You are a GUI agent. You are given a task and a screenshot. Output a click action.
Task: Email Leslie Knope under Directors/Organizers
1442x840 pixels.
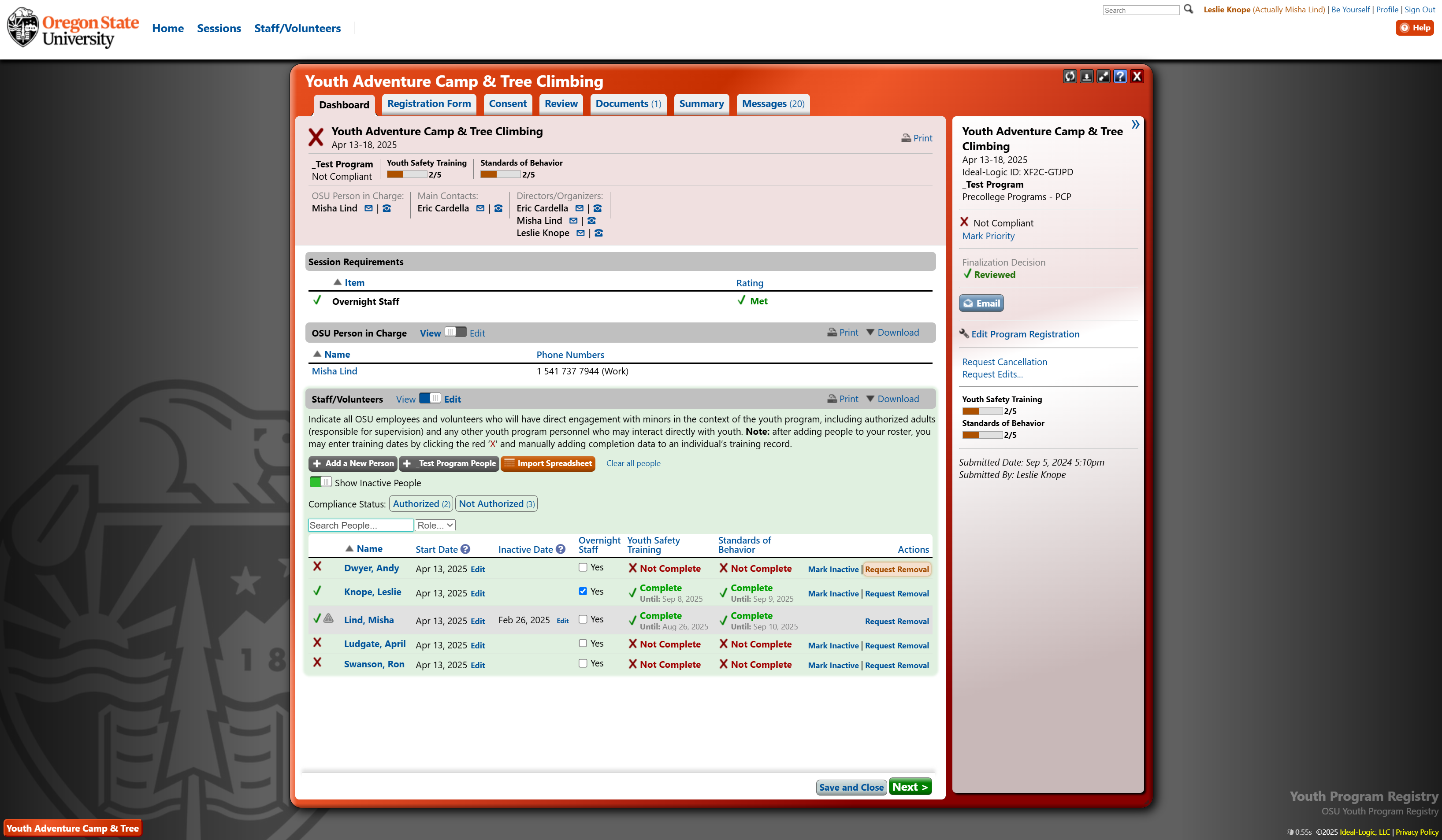pos(580,233)
